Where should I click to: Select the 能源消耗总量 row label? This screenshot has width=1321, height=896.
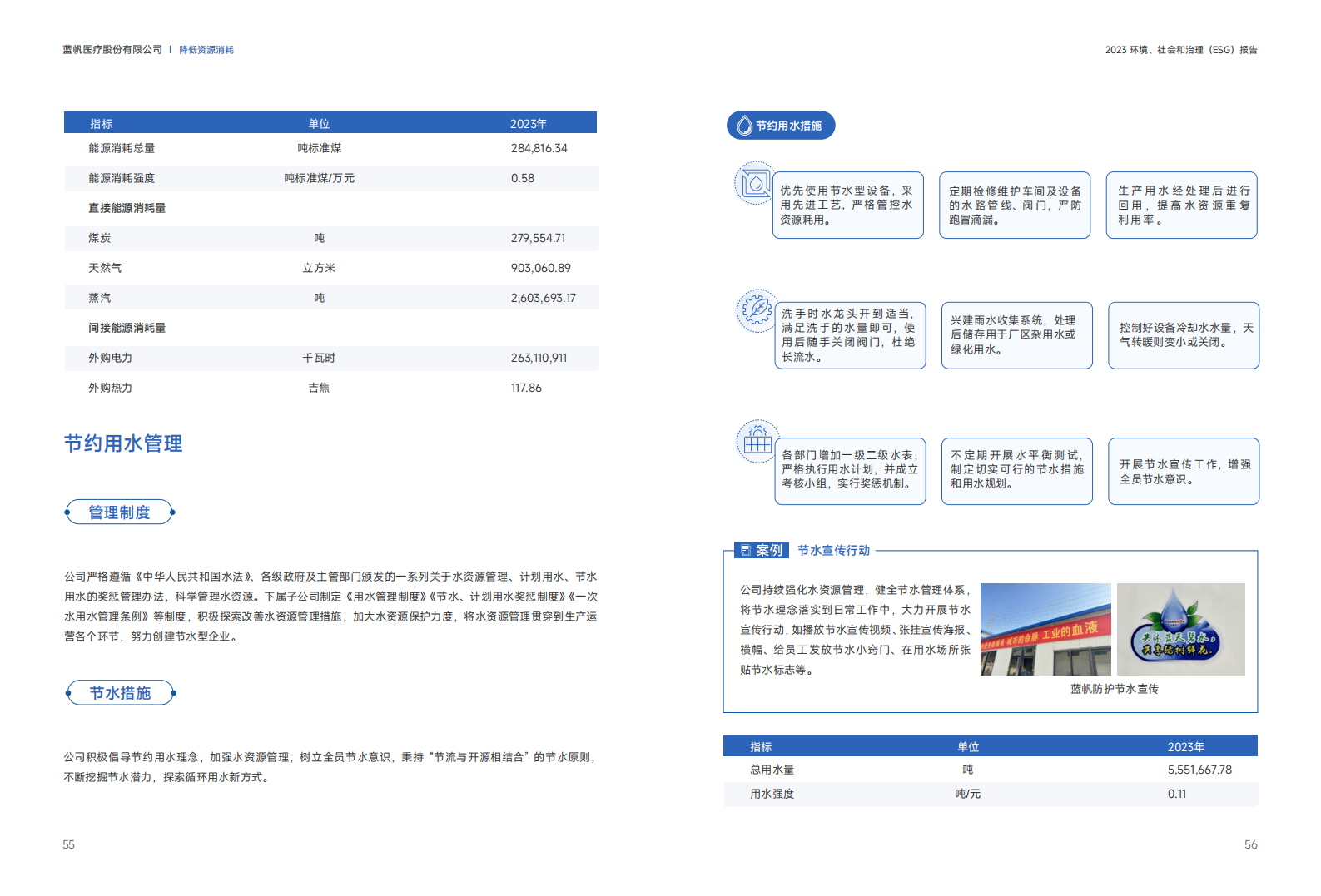click(122, 148)
